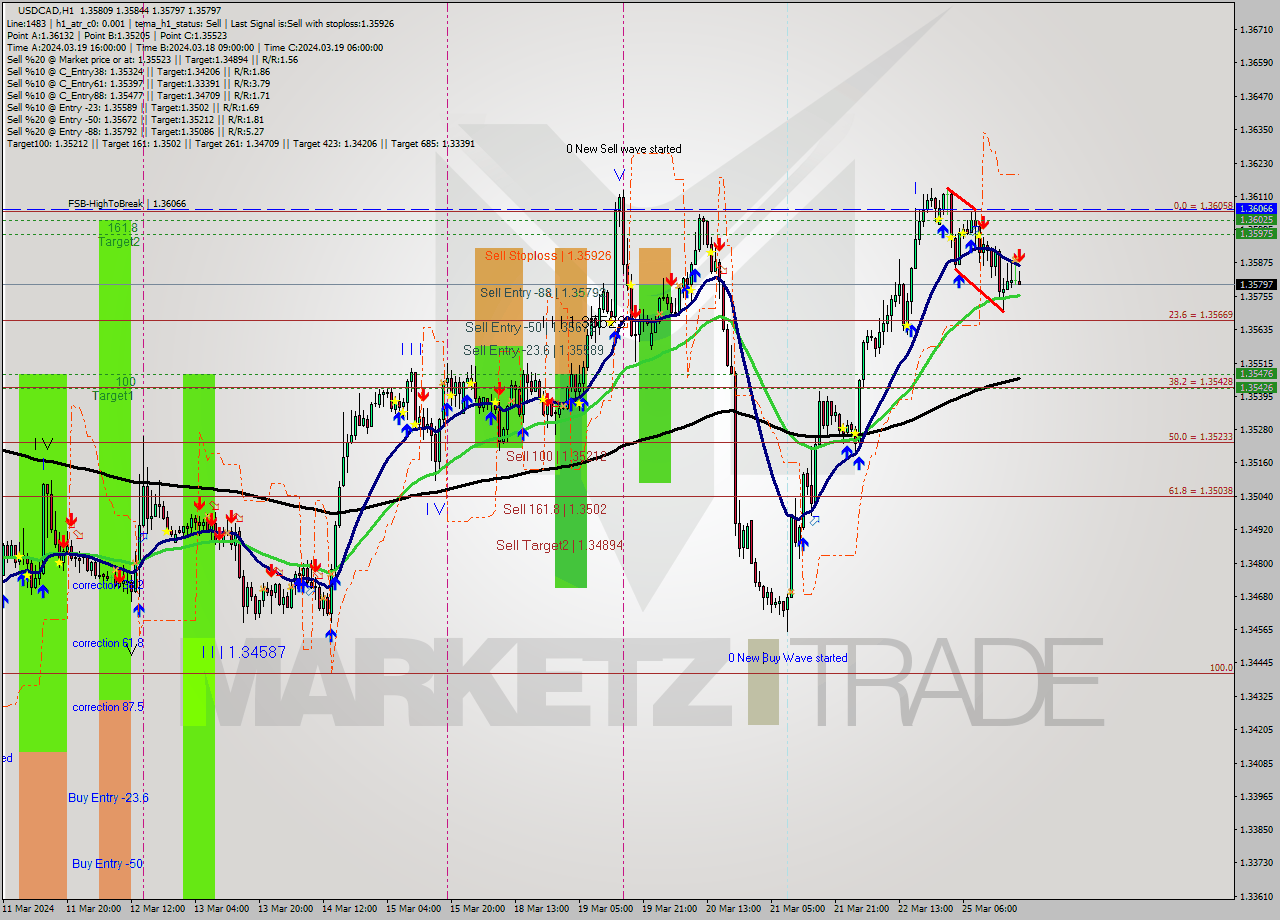Click the 1.34445 price axis value
The width and height of the screenshot is (1280, 920).
tap(1256, 662)
